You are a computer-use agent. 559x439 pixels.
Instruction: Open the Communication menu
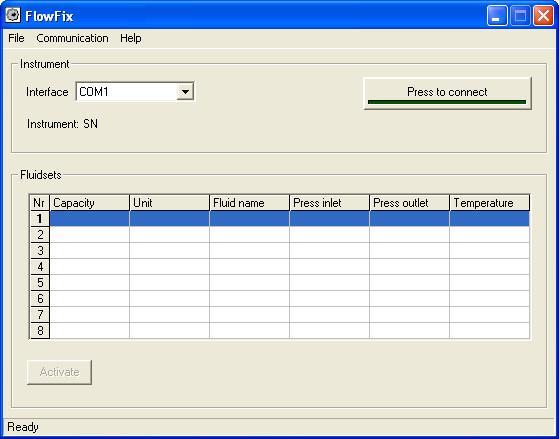pyautogui.click(x=72, y=38)
